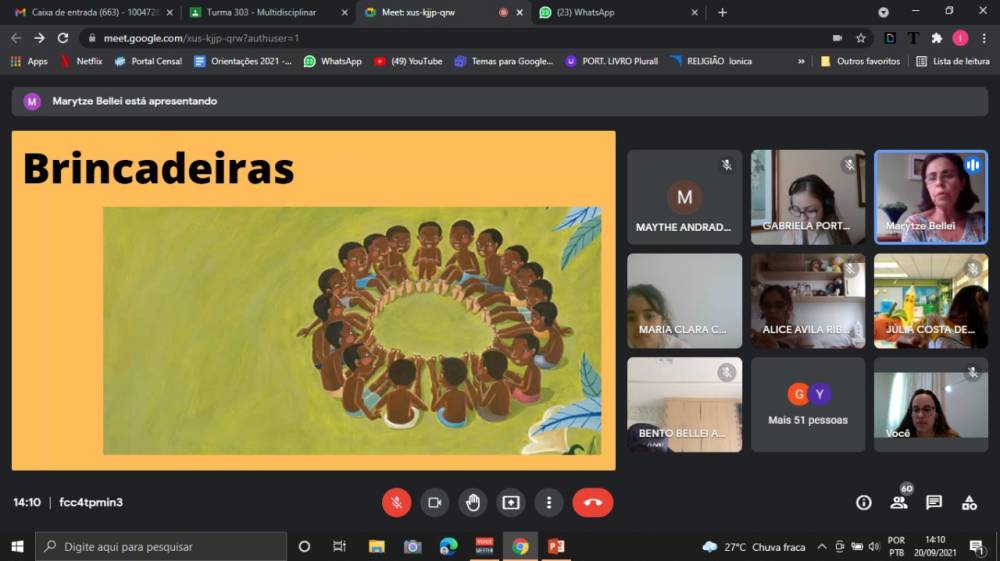Expand the hidden bookmarks overflow chevron
1000x561 pixels.
tap(801, 61)
